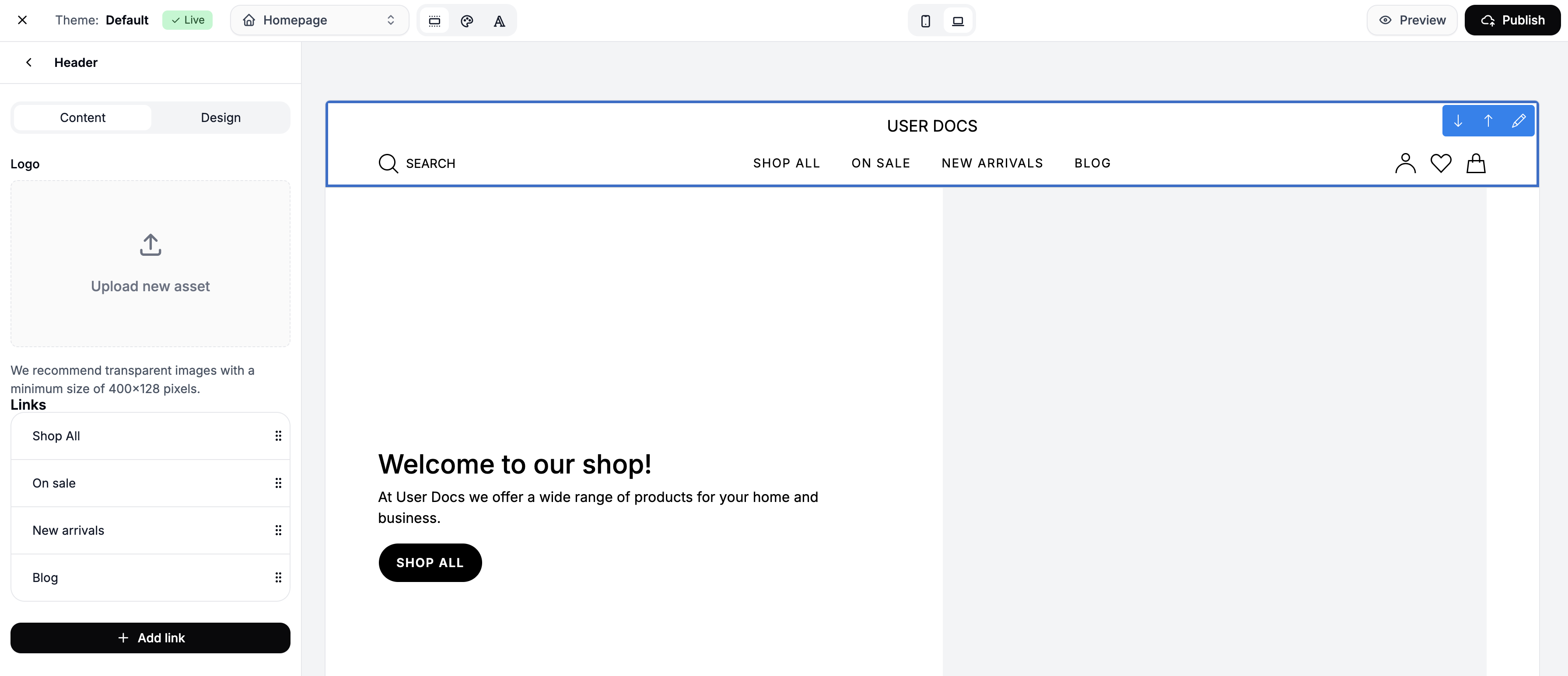The height and width of the screenshot is (676, 1568).
Task: Click the hero image placeholder area
Action: [x=1214, y=432]
